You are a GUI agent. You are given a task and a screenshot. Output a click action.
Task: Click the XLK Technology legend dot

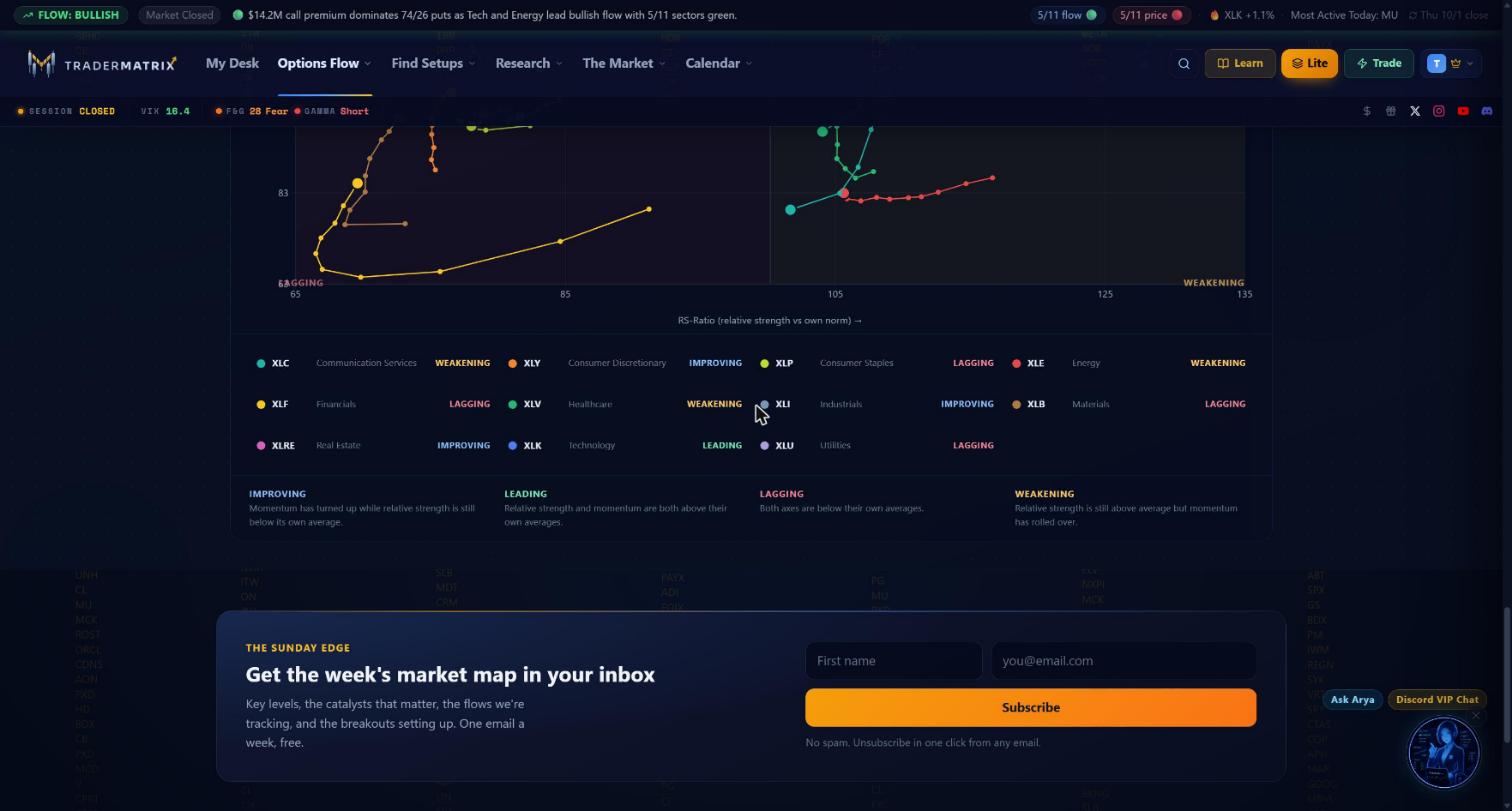tap(513, 445)
